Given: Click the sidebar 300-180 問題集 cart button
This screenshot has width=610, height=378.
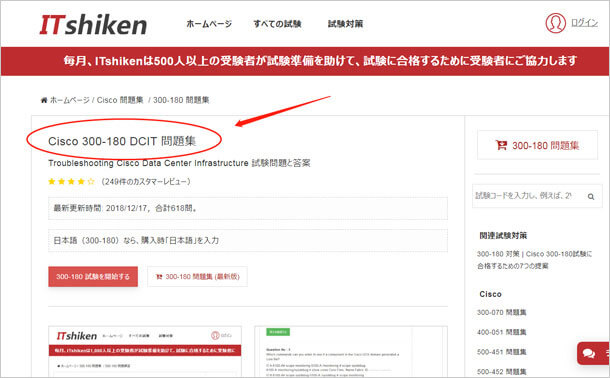Looking at the screenshot, I should coord(538,145).
